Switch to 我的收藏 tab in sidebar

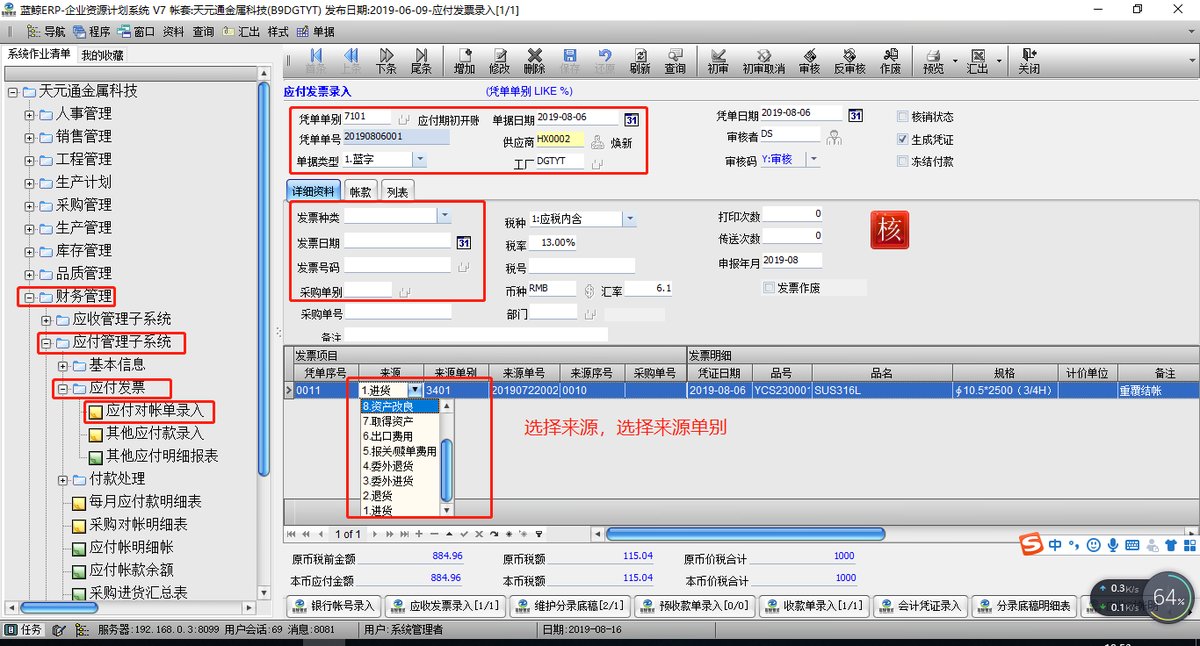pyautogui.click(x=103, y=55)
